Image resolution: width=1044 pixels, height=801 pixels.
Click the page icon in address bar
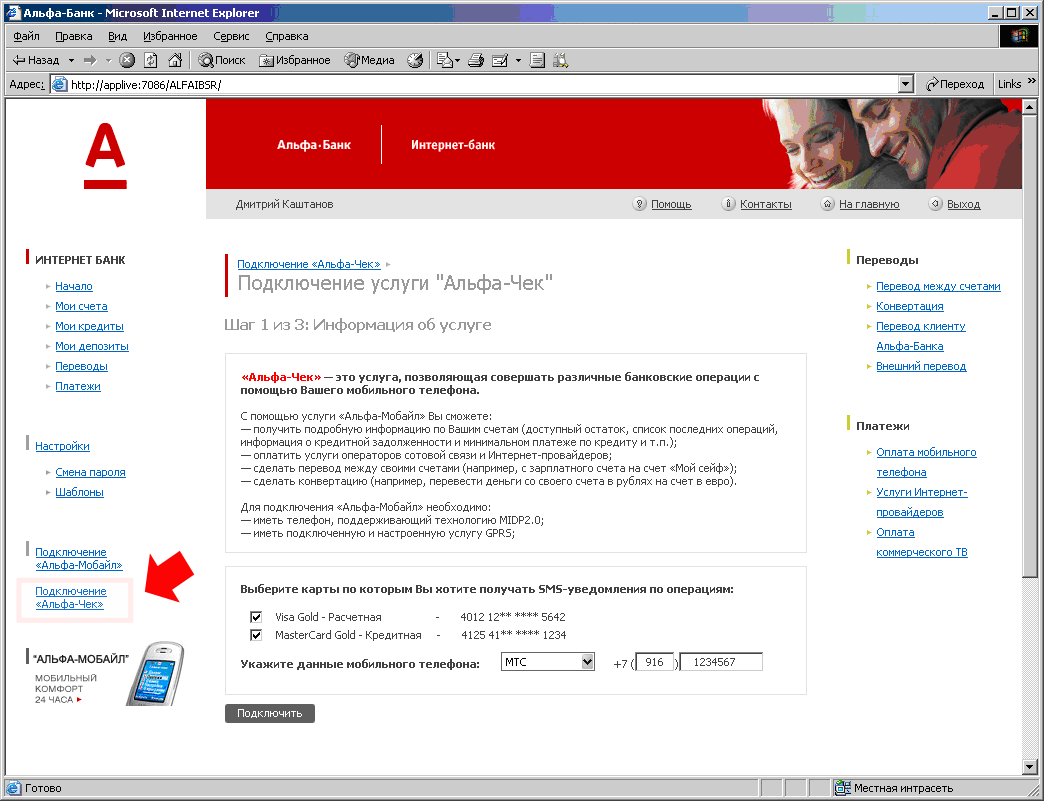[60, 85]
